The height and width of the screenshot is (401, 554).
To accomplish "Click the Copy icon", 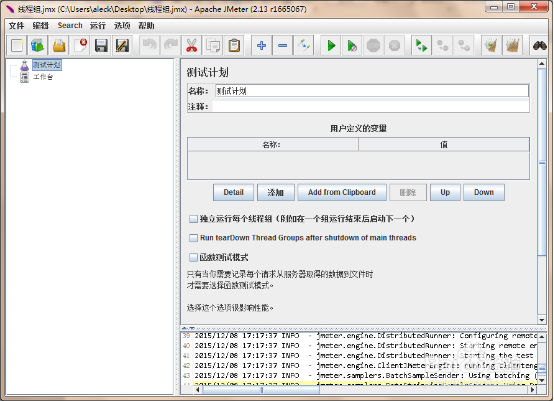I will 213,45.
